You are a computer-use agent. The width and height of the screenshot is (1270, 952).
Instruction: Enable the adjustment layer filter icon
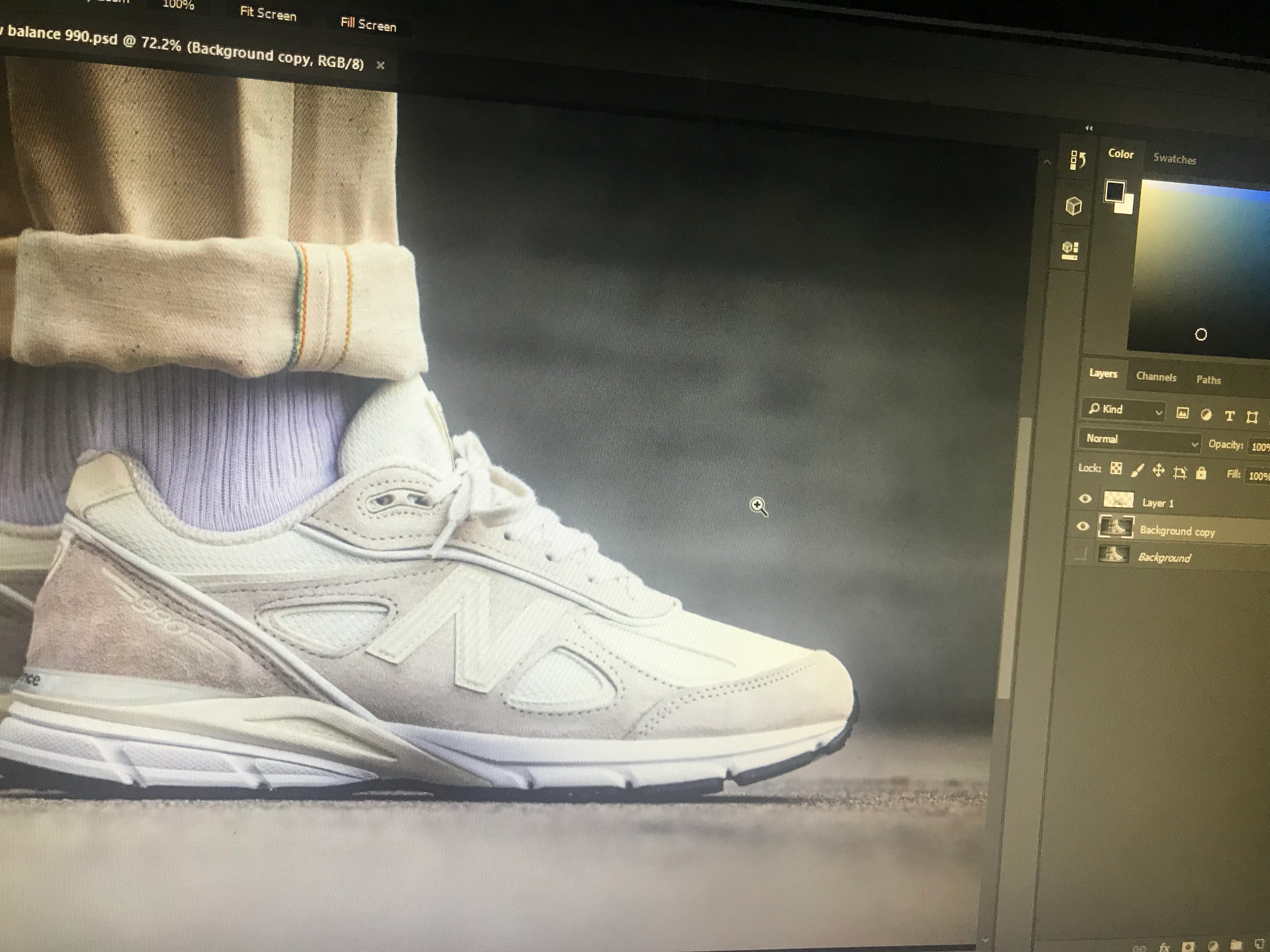tap(1206, 415)
